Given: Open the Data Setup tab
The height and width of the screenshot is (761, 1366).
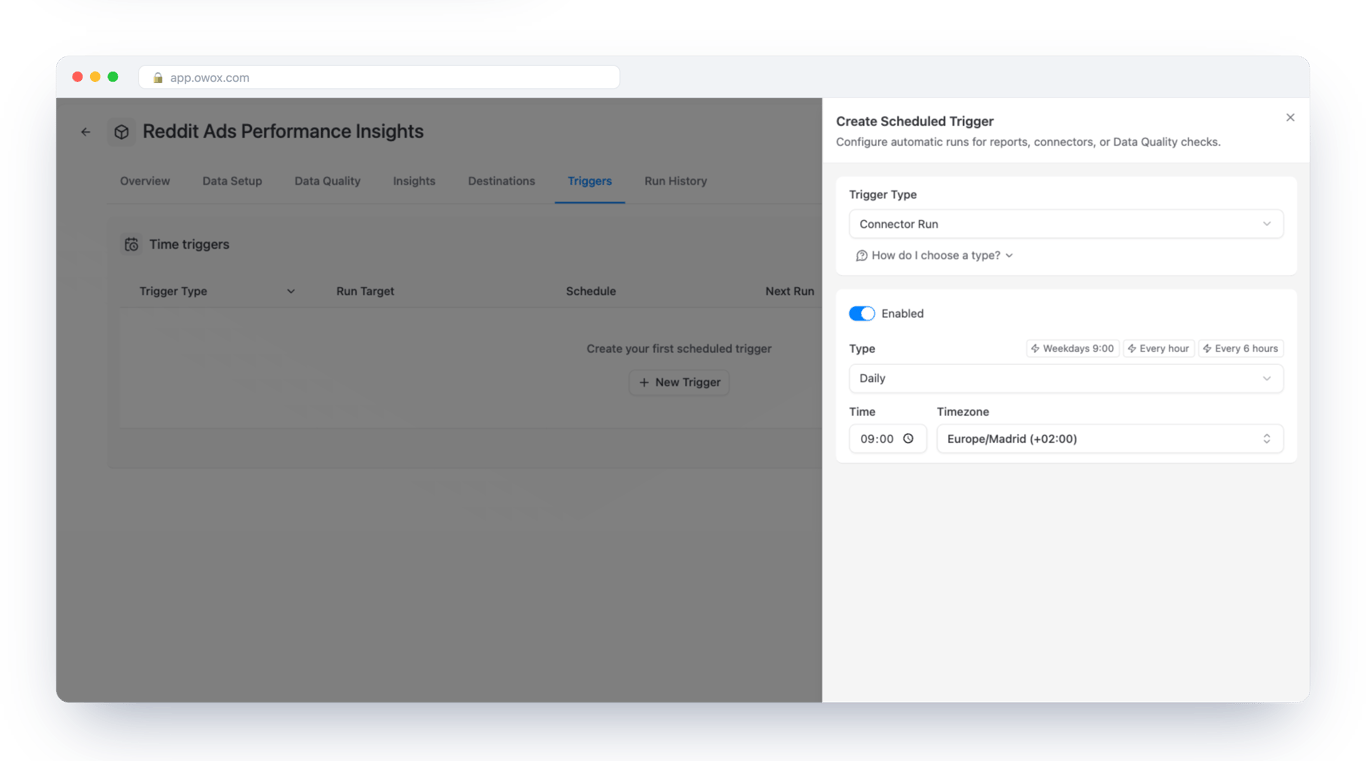Looking at the screenshot, I should tap(232, 181).
